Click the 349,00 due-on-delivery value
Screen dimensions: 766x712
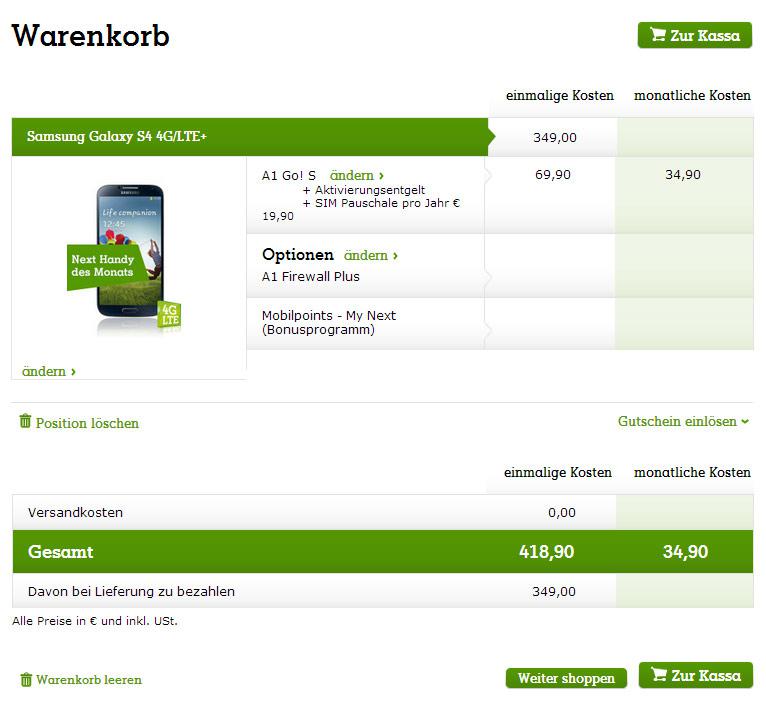tap(554, 592)
